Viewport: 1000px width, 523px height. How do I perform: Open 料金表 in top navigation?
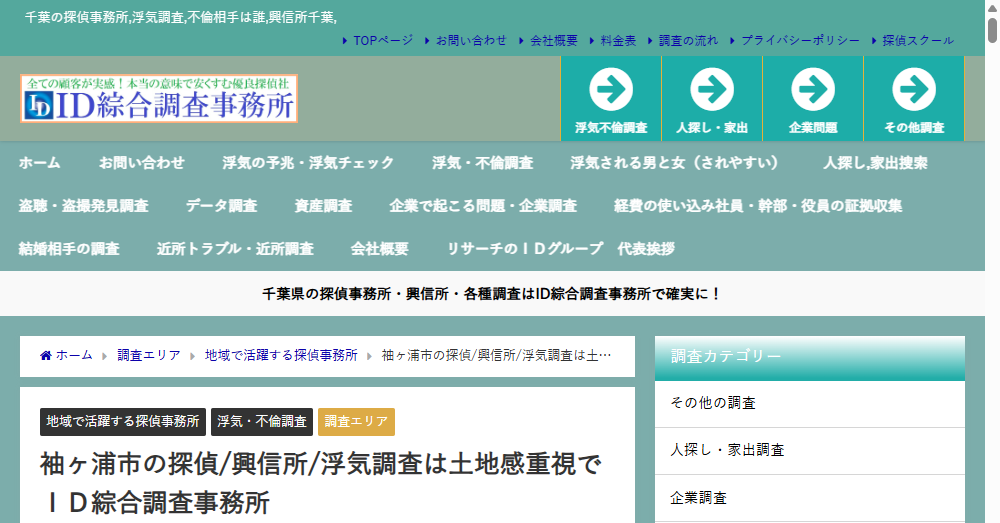point(618,41)
